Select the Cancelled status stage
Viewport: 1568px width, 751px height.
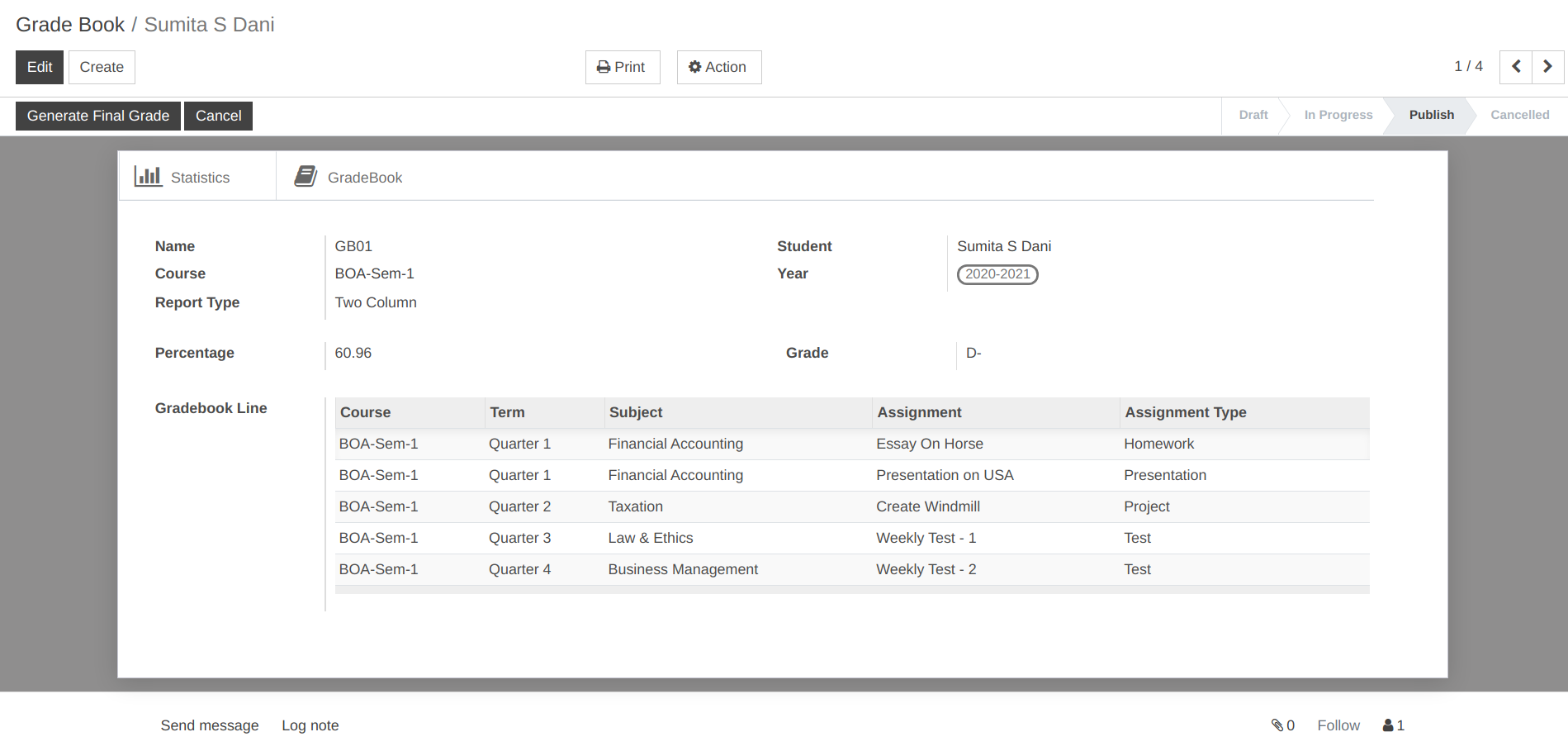click(1520, 115)
